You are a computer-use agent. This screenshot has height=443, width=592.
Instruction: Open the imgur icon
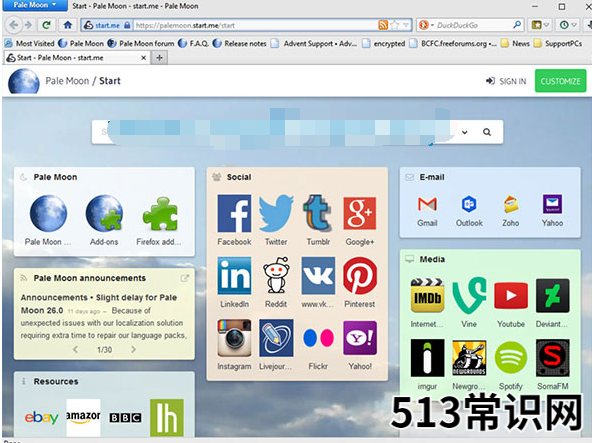click(427, 358)
